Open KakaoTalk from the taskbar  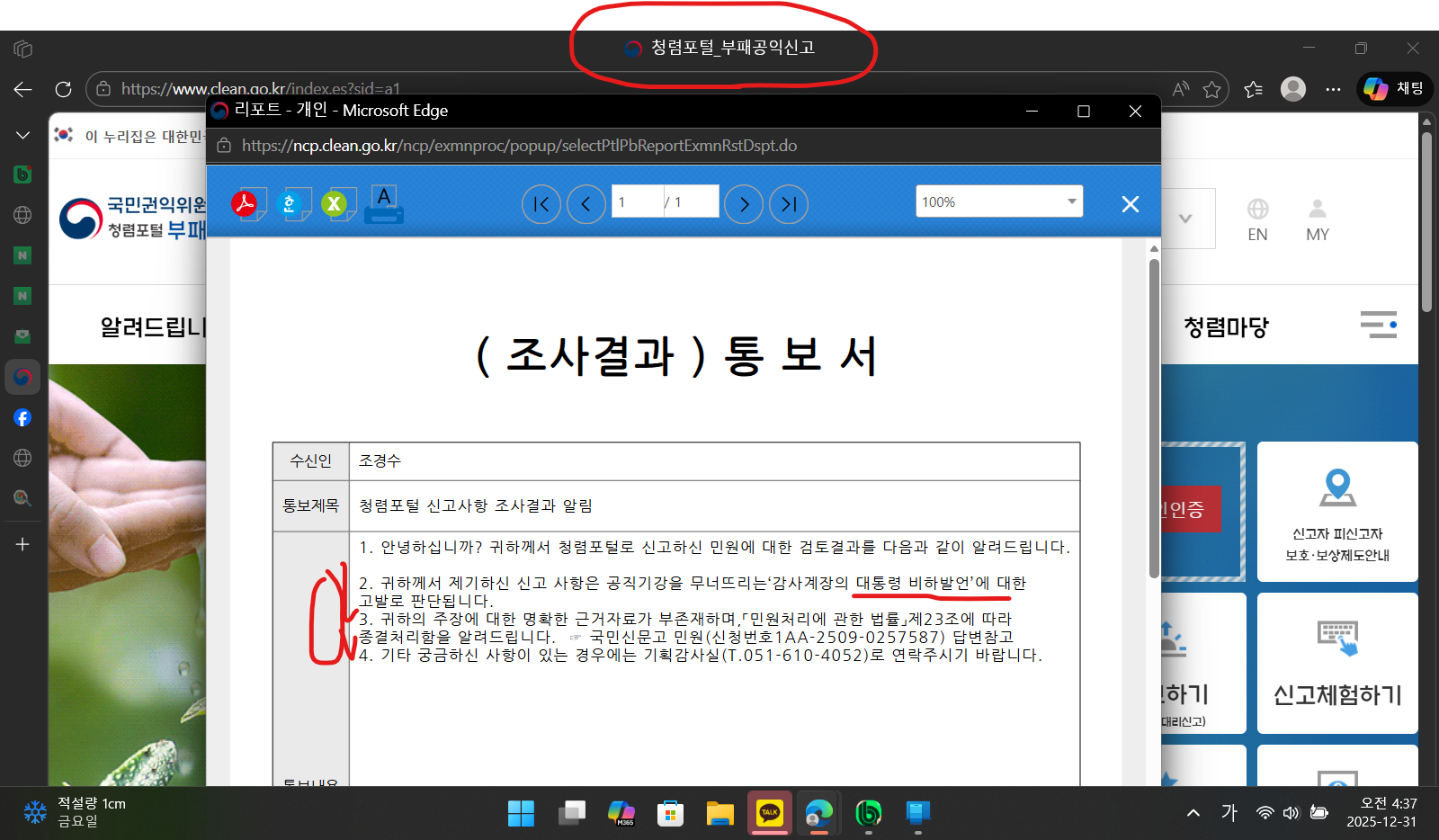pyautogui.click(x=769, y=813)
